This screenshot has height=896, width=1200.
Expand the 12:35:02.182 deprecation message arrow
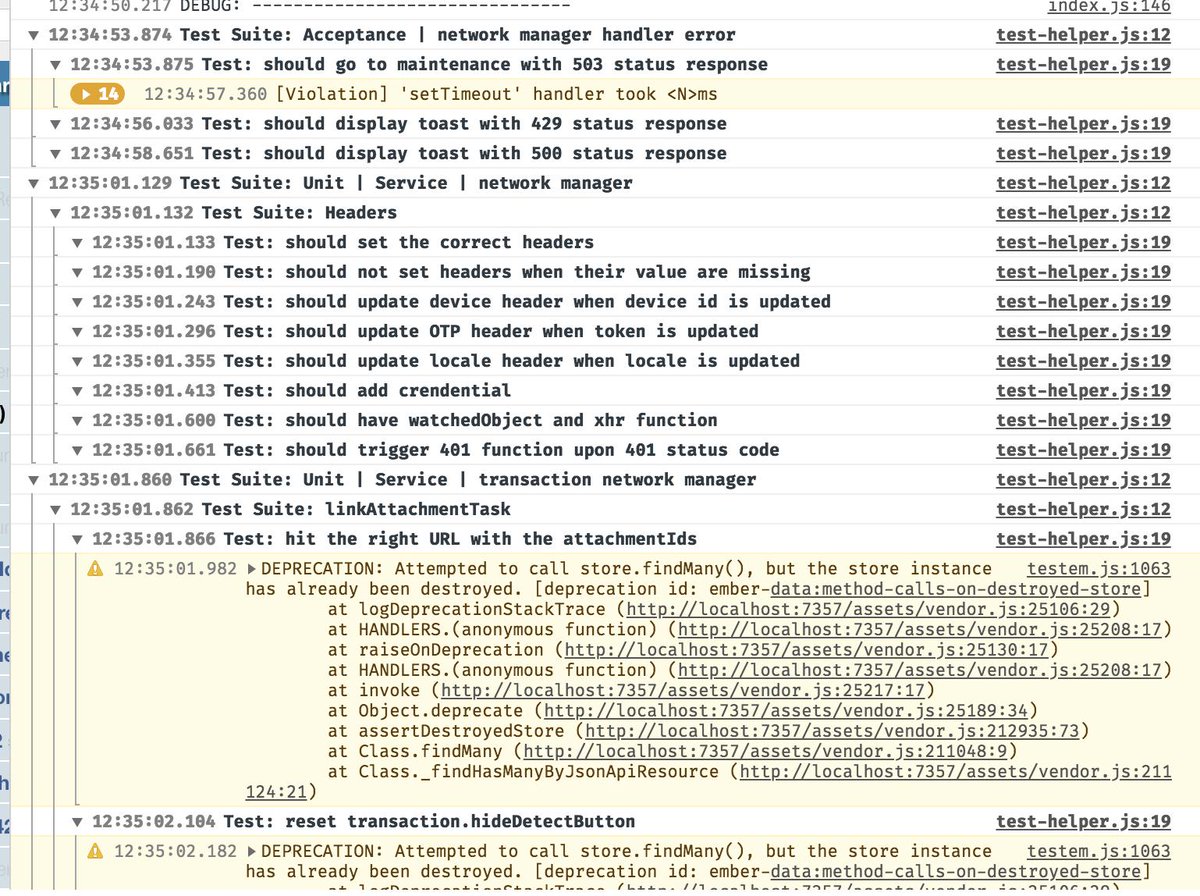(251, 852)
